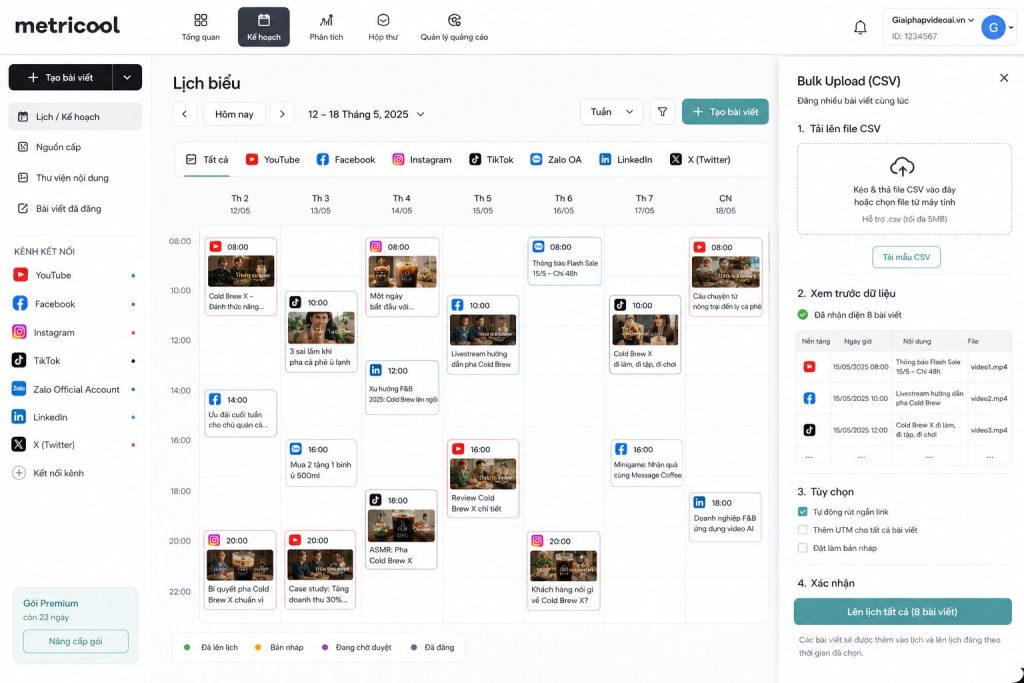Click Đã lên lịch legend item
The height and width of the screenshot is (683, 1024).
(x=211, y=647)
